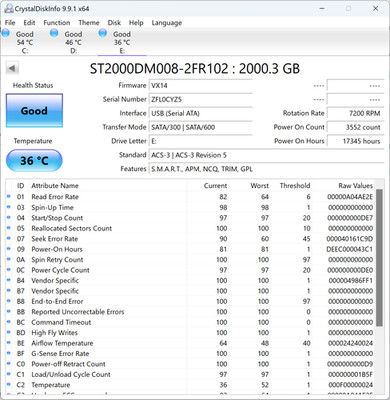Switch to drive D: at 46 °C
This screenshot has width=390, height=400.
(74, 42)
